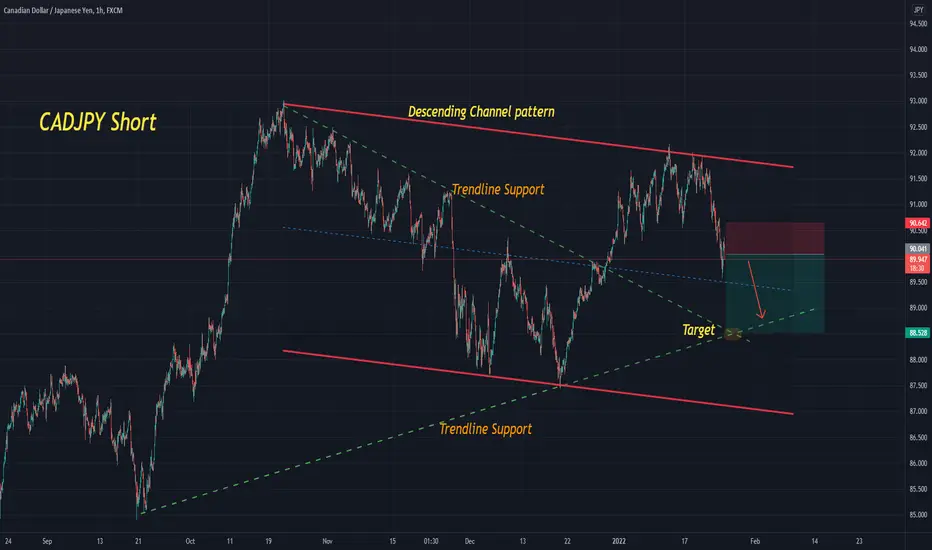The image size is (932, 550).
Task: Click the Dec date label on time axis
Action: coord(470,541)
